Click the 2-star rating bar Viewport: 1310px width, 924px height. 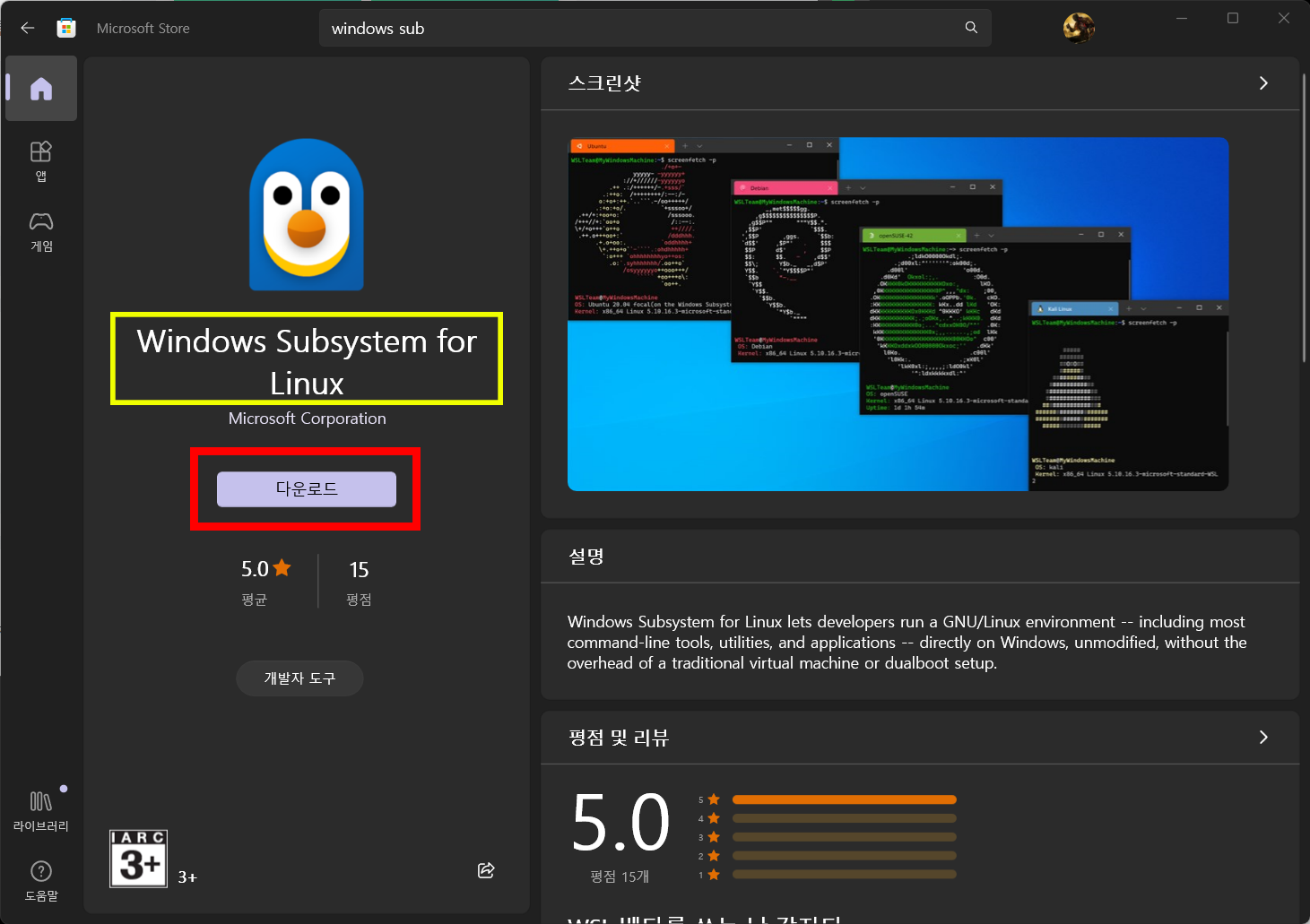coord(844,856)
